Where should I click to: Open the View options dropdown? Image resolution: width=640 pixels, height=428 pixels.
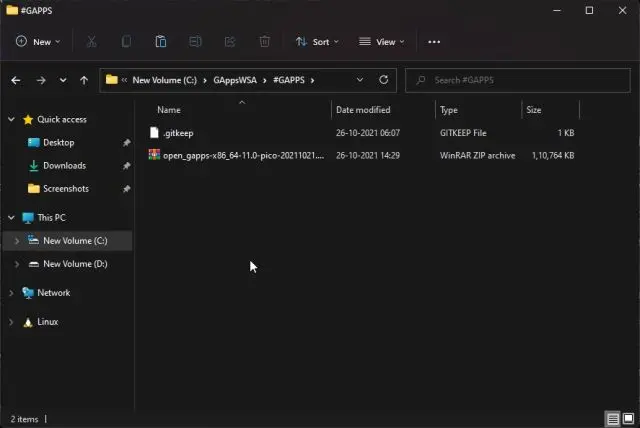pos(381,42)
